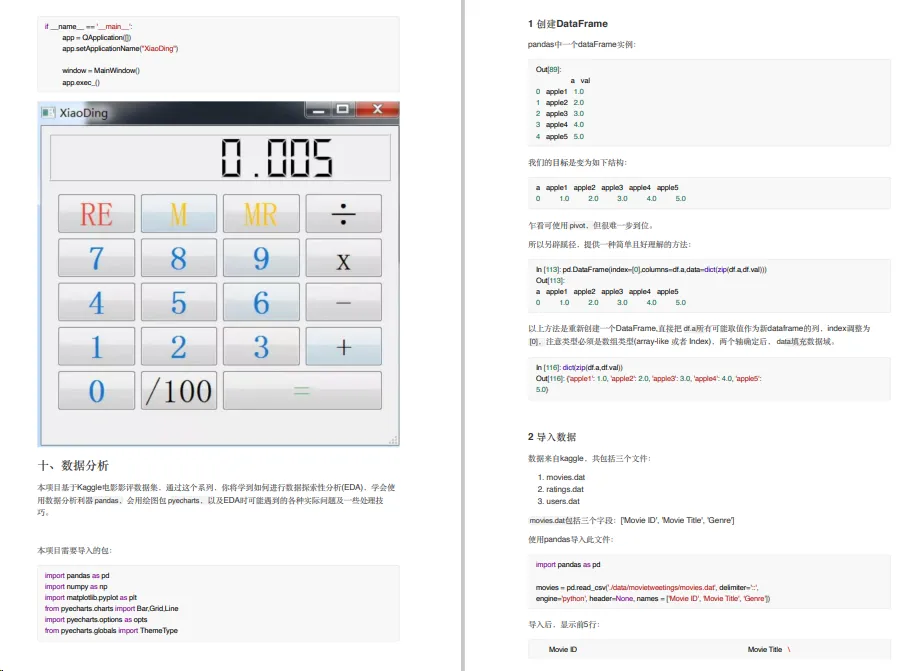Click digit 2 on calculator

179,347
